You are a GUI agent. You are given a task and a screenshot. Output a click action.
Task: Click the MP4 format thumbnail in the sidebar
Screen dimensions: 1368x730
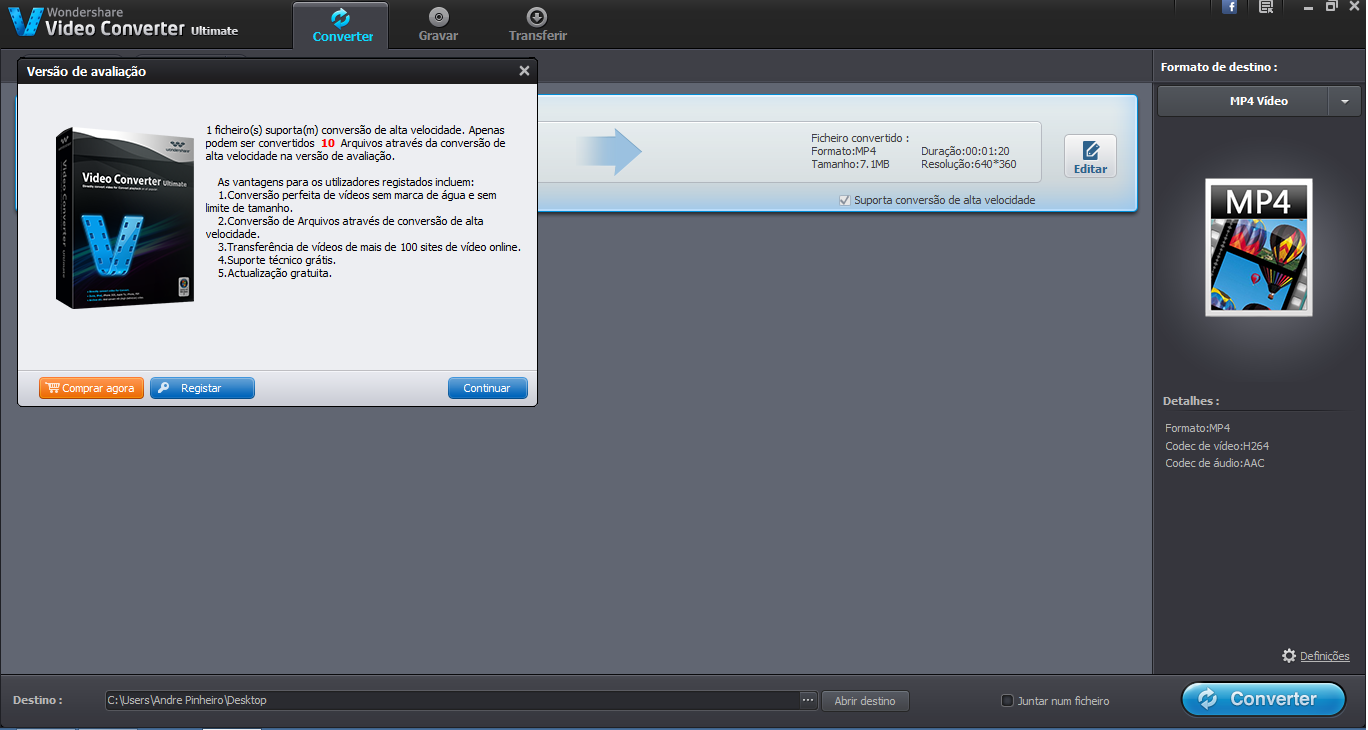pos(1259,247)
